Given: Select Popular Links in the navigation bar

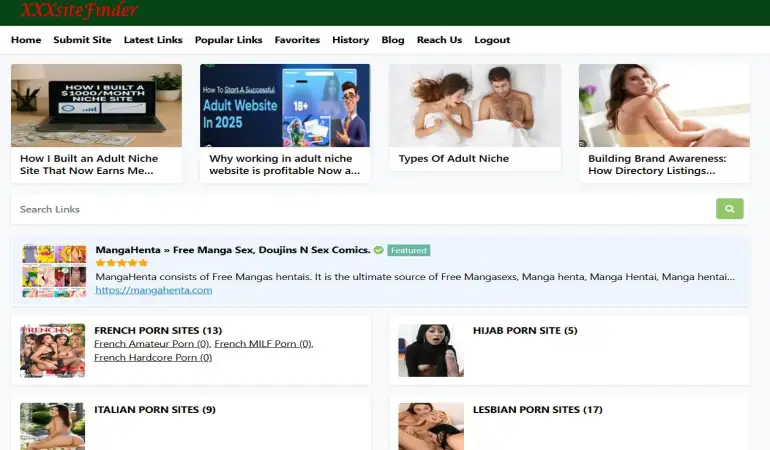Looking at the screenshot, I should point(228,40).
